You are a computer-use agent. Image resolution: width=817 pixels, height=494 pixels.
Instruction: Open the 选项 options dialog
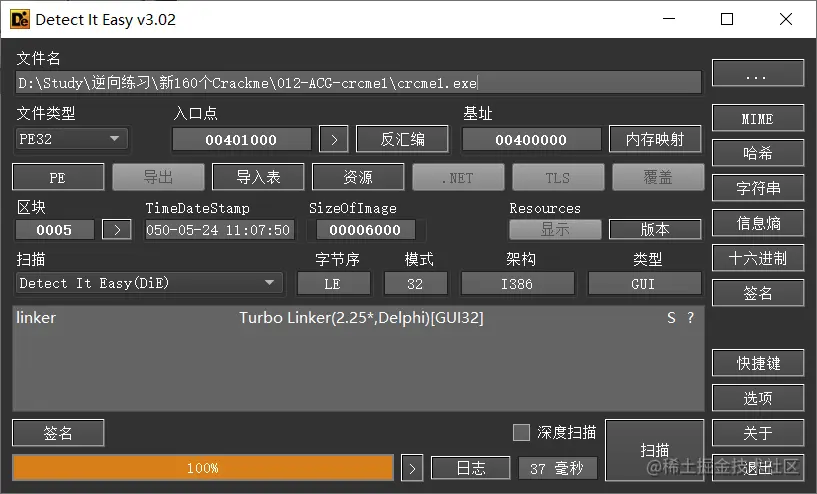point(758,398)
